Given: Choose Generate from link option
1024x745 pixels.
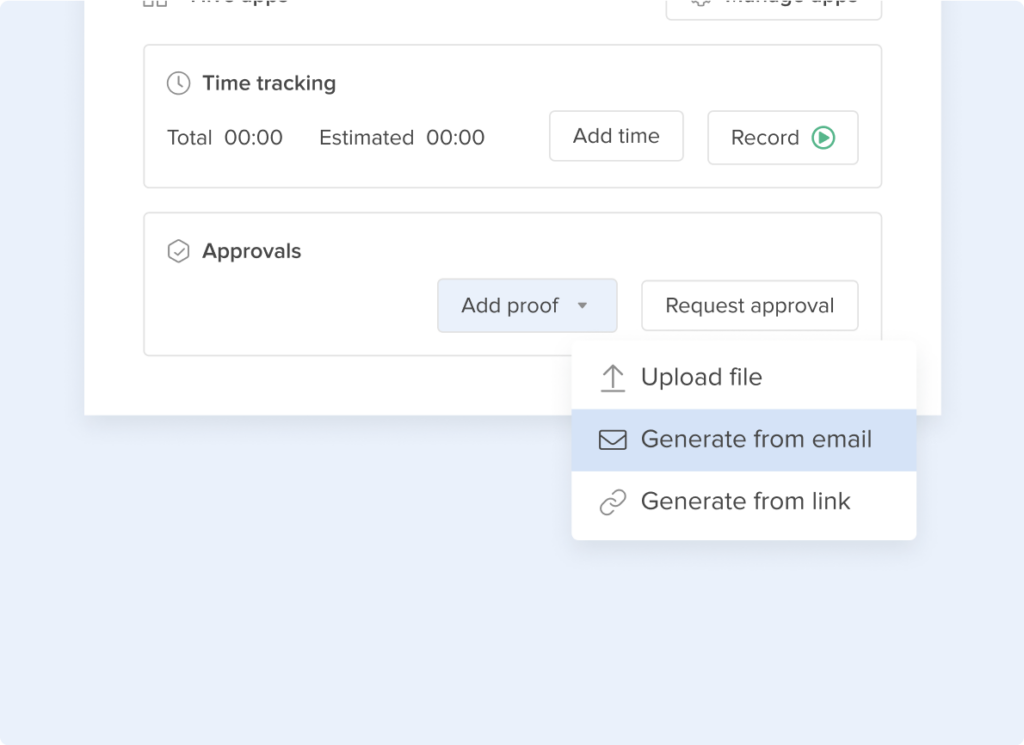Looking at the screenshot, I should 744,502.
